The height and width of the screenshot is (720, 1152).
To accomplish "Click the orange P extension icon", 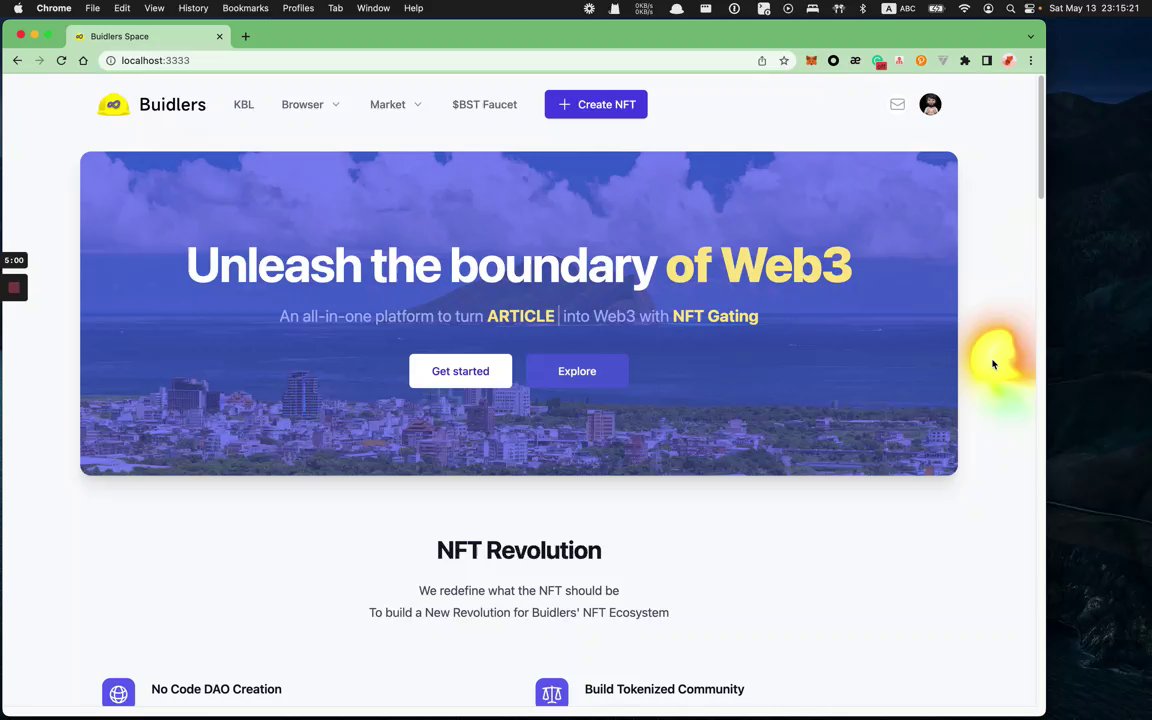I will tap(921, 61).
